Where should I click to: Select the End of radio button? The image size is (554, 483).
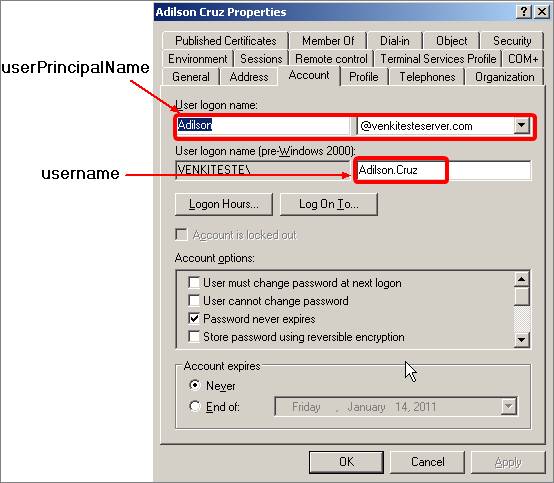195,406
